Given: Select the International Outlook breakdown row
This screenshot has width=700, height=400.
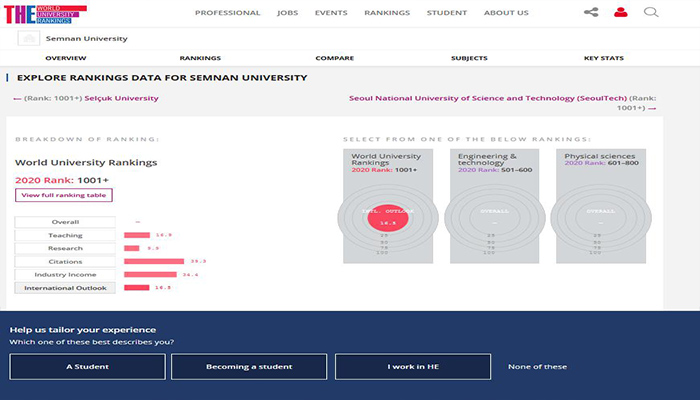Looking at the screenshot, I should coord(65,288).
